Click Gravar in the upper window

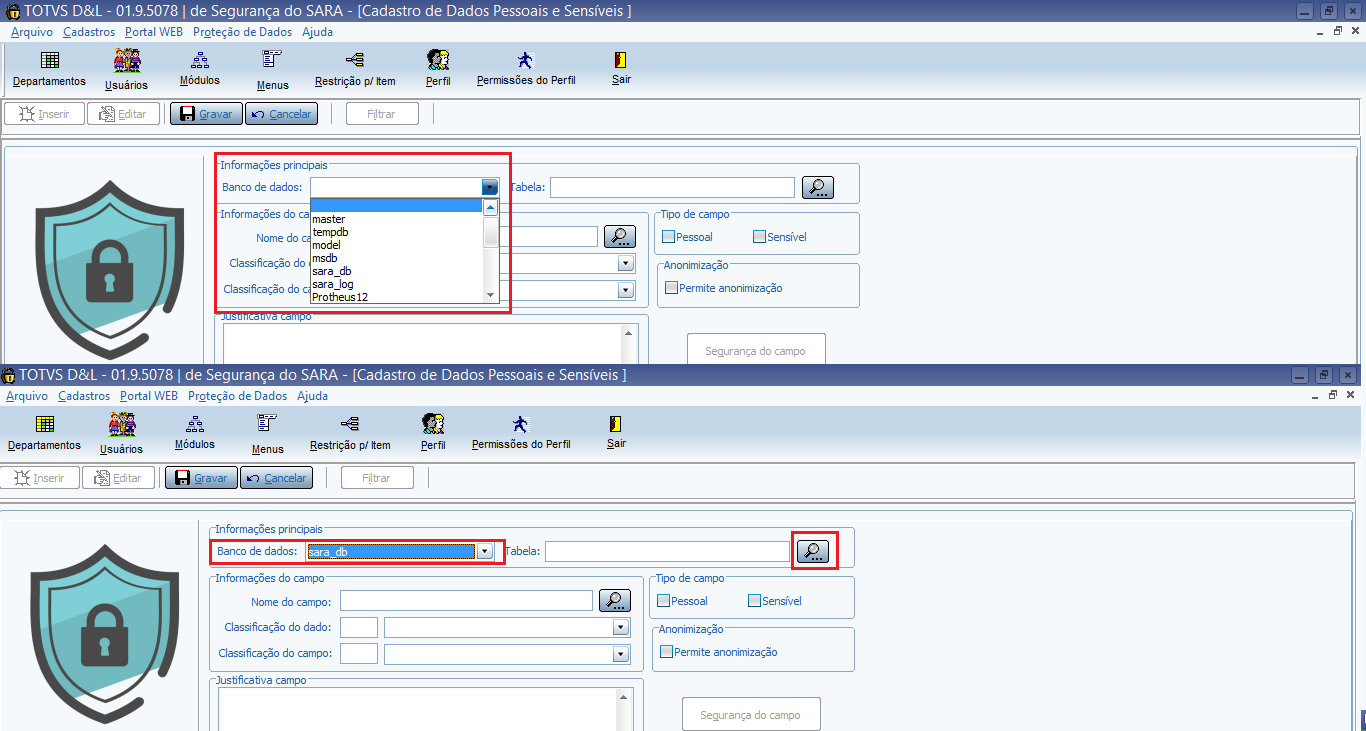(x=206, y=114)
